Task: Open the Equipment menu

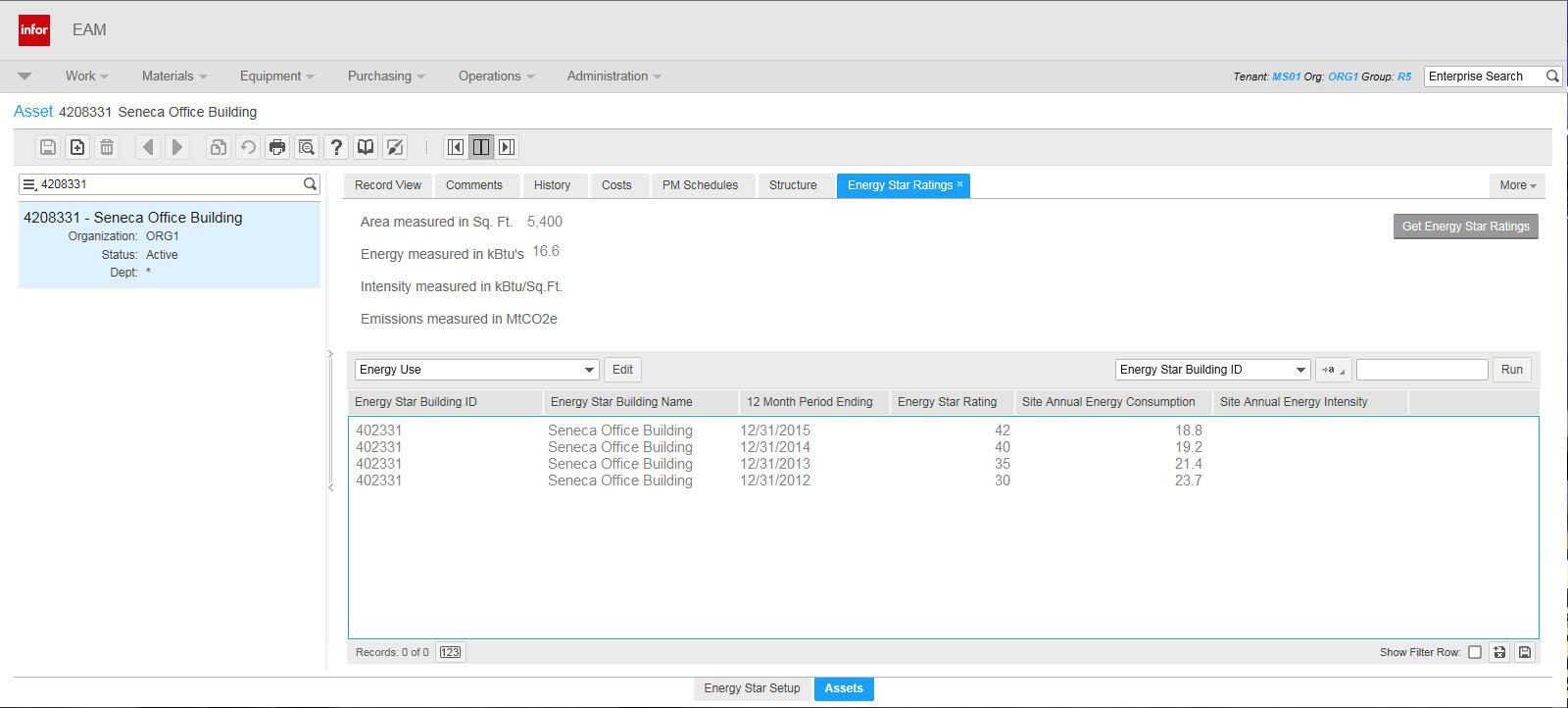Action: click(x=276, y=76)
